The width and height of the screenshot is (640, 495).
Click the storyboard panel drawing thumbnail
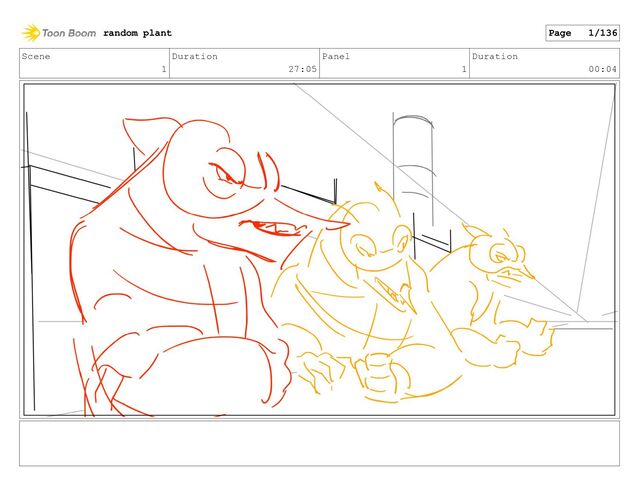click(x=319, y=250)
